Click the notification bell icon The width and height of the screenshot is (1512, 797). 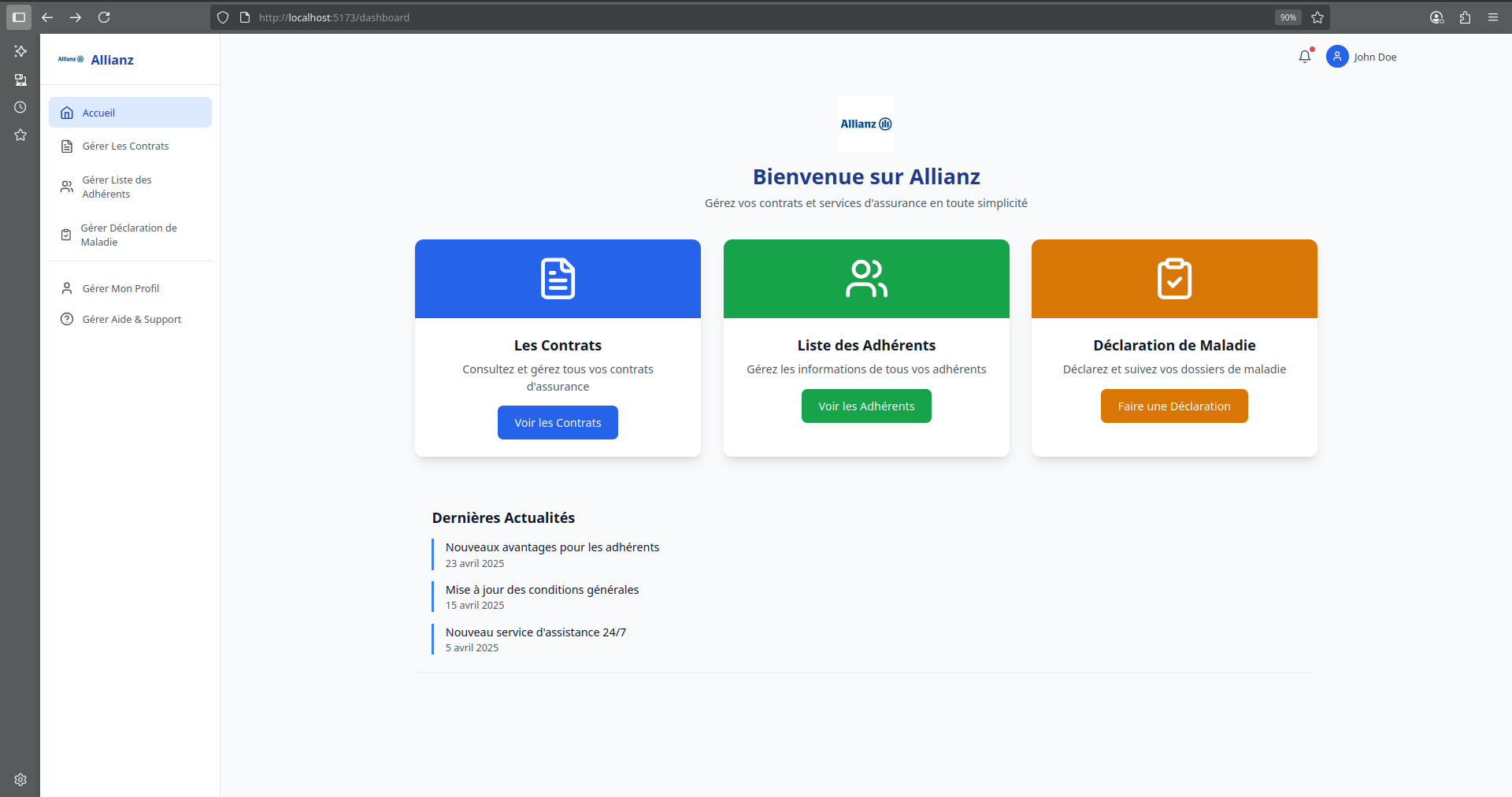coord(1305,56)
